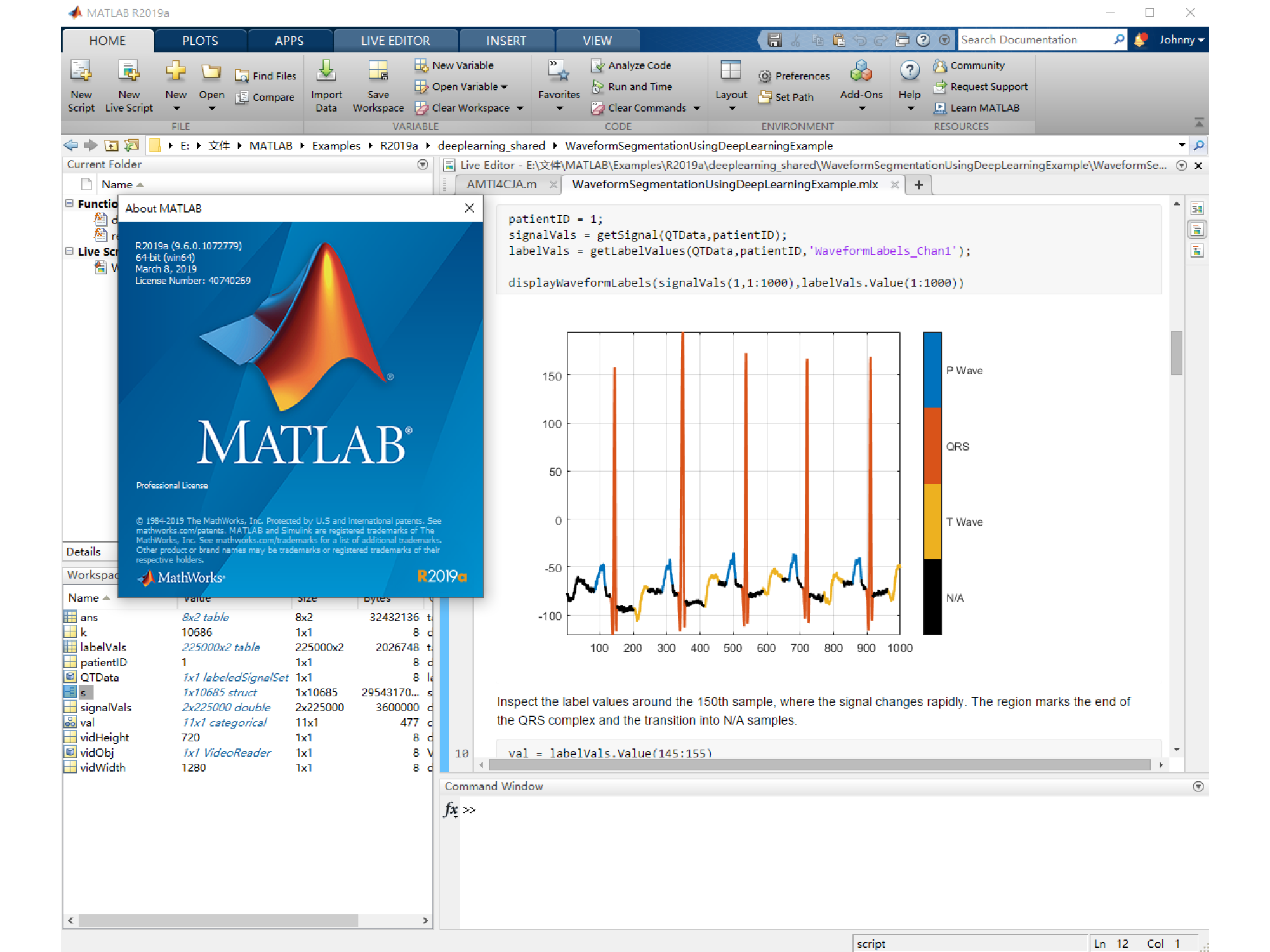Expand the Open Variable dropdown
The width and height of the screenshot is (1270, 952).
(x=505, y=87)
